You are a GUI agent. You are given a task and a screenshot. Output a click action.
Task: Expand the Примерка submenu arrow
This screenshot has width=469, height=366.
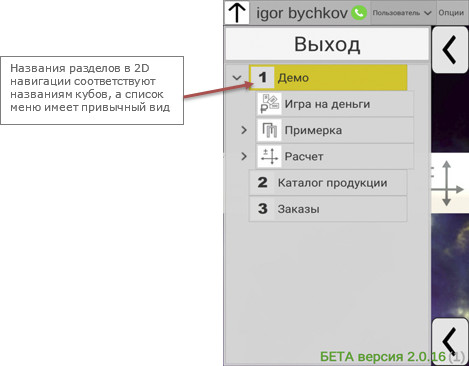point(244,130)
